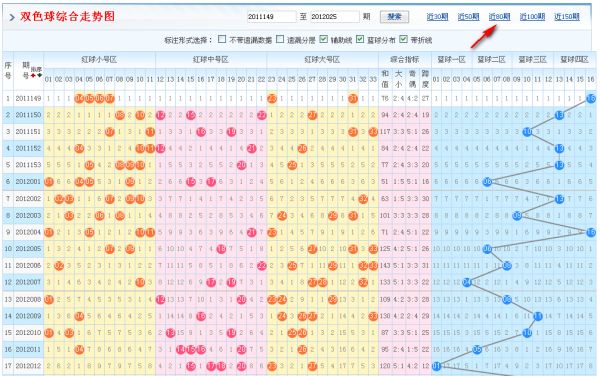The image size is (600, 376).
Task: Click period number 2012012 in table
Action: click(28, 366)
